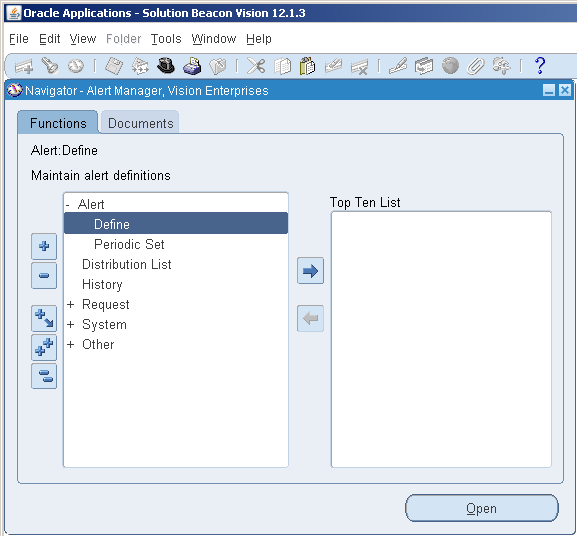The width and height of the screenshot is (577, 536).
Task: Open the Edit menu
Action: tap(50, 39)
